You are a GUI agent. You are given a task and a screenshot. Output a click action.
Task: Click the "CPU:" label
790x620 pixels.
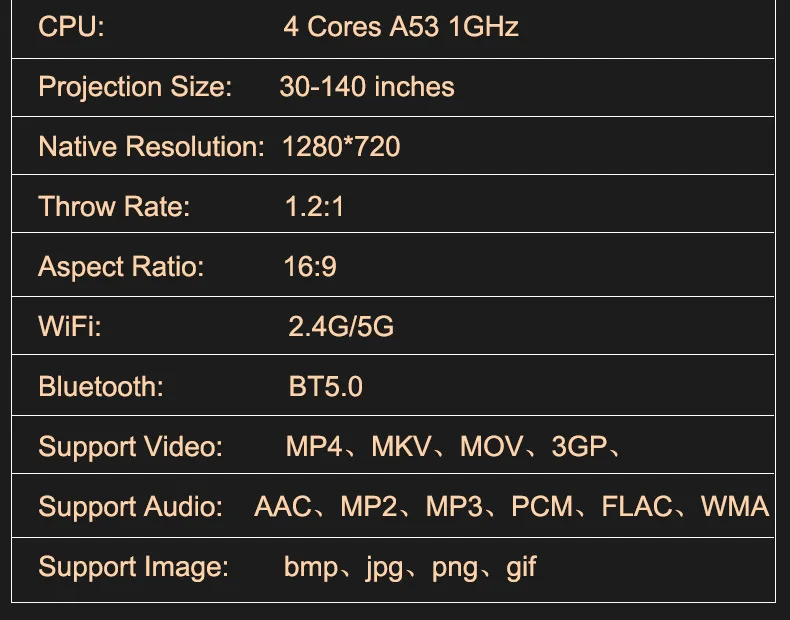[71, 27]
